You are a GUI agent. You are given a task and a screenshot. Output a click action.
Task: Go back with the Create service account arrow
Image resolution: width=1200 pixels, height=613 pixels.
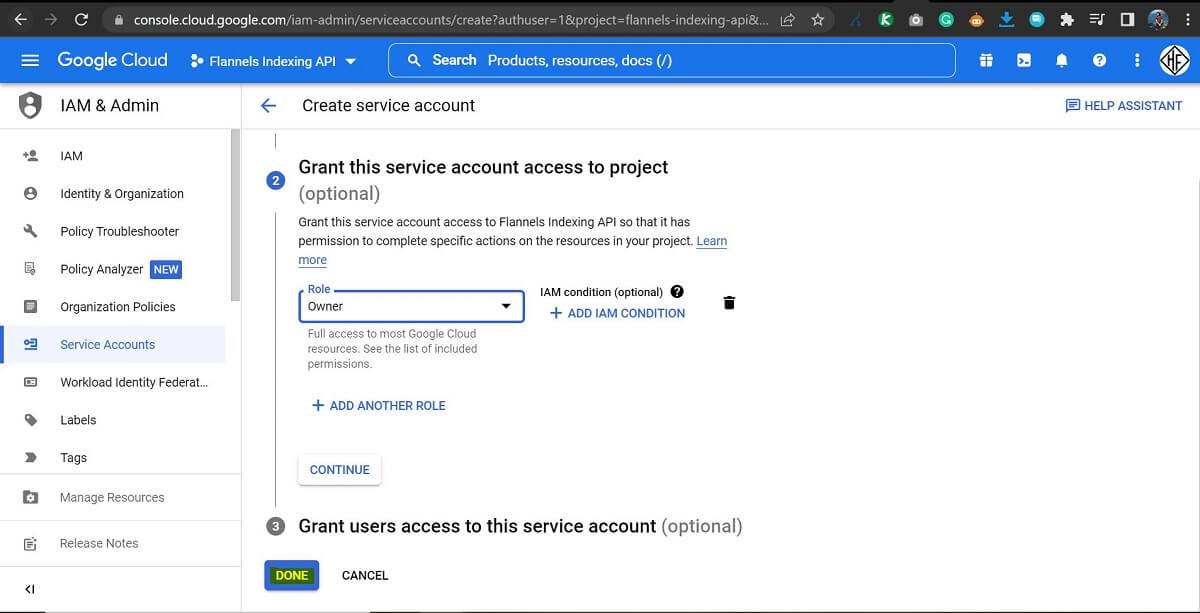pyautogui.click(x=268, y=105)
